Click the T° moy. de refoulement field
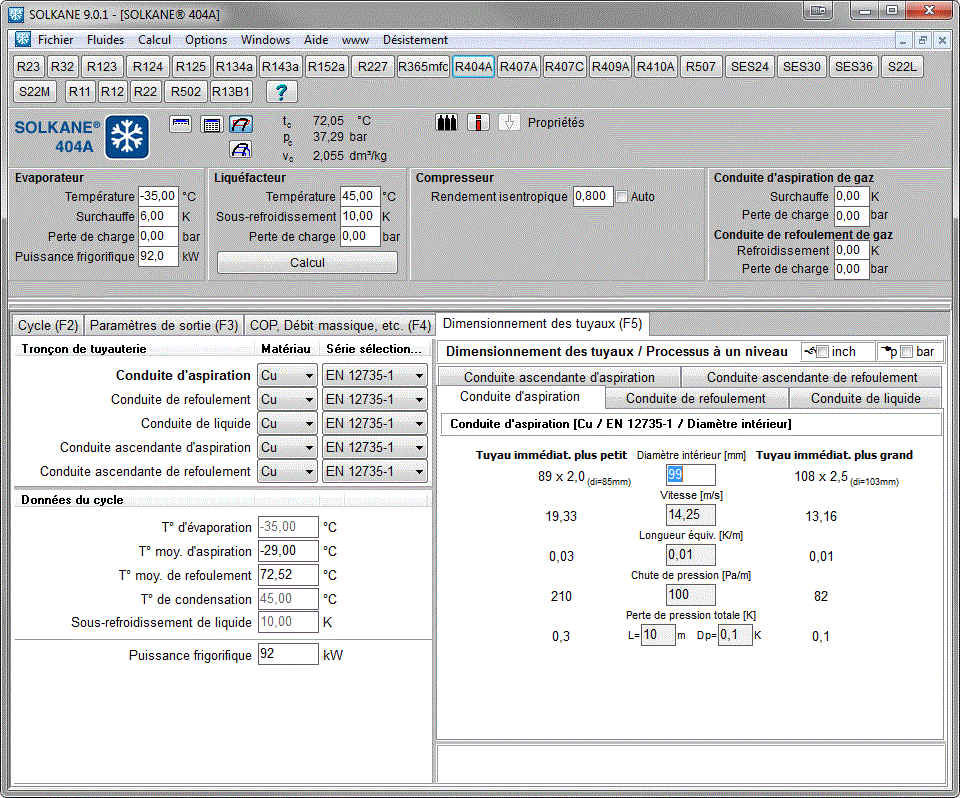Image resolution: width=960 pixels, height=798 pixels. (x=288, y=575)
